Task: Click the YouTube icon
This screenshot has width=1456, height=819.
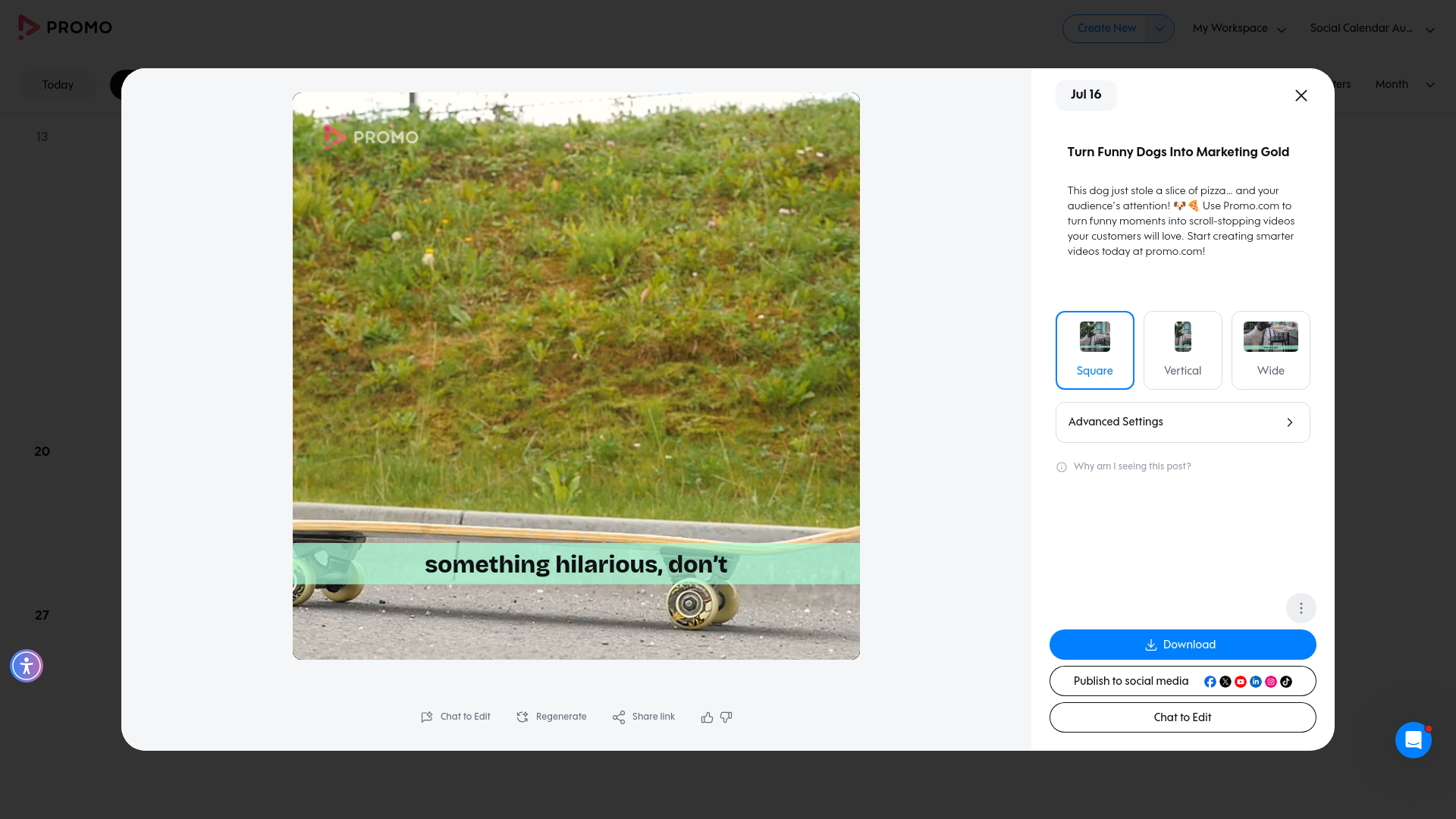Action: tap(1241, 682)
